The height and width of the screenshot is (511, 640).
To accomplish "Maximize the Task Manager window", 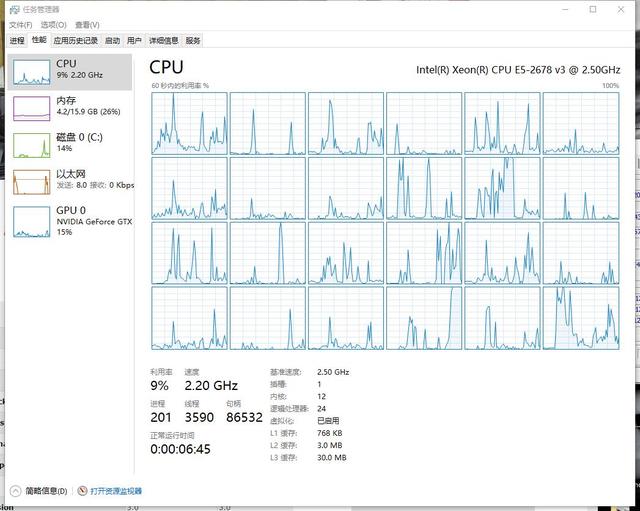I will point(593,9).
